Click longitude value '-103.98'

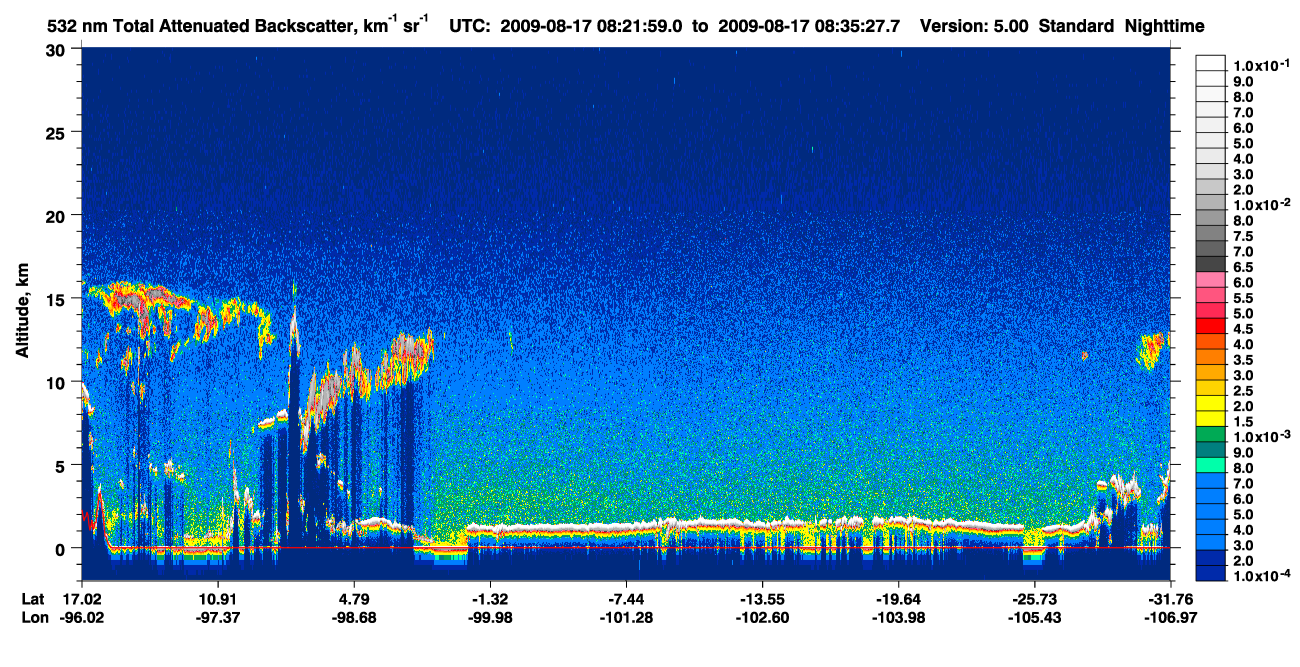[x=898, y=618]
